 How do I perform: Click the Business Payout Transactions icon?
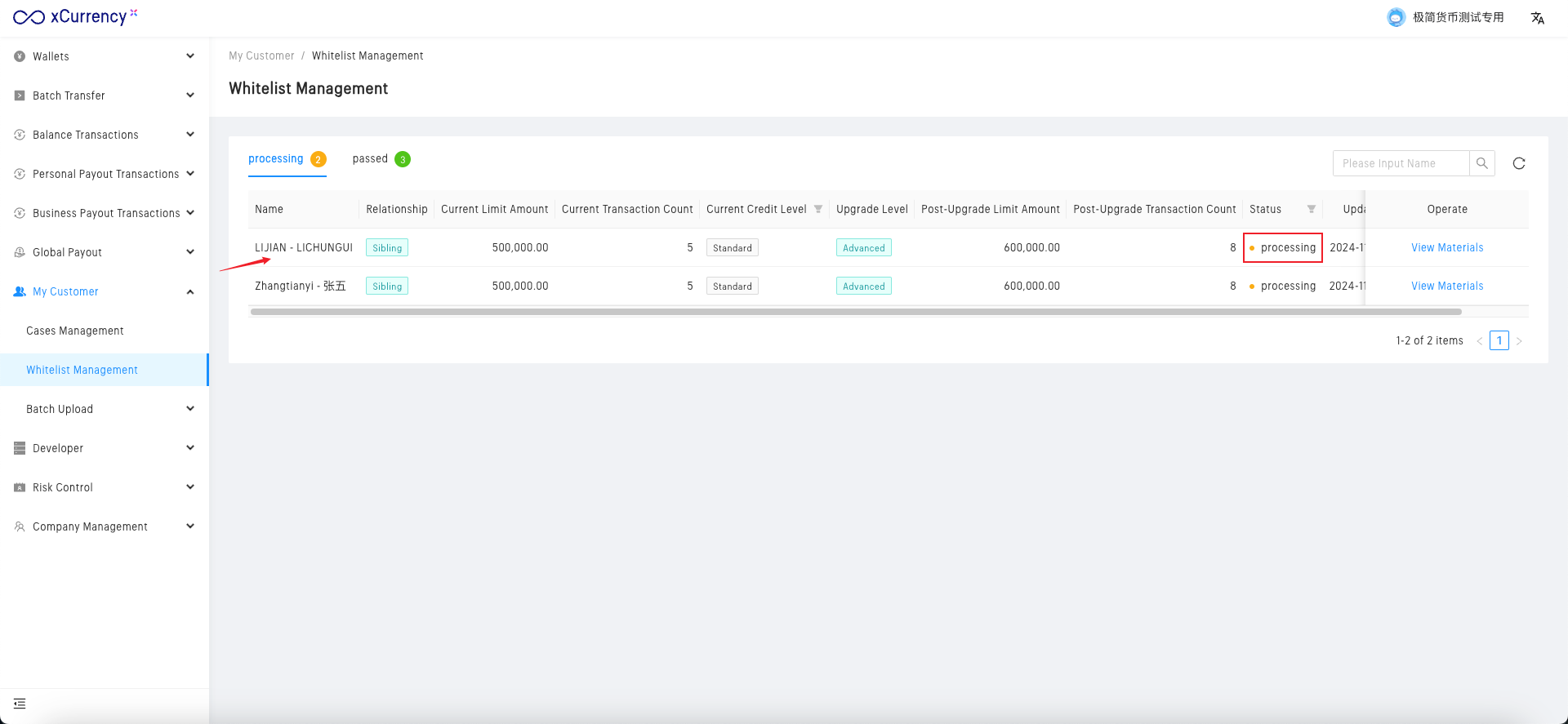click(20, 213)
